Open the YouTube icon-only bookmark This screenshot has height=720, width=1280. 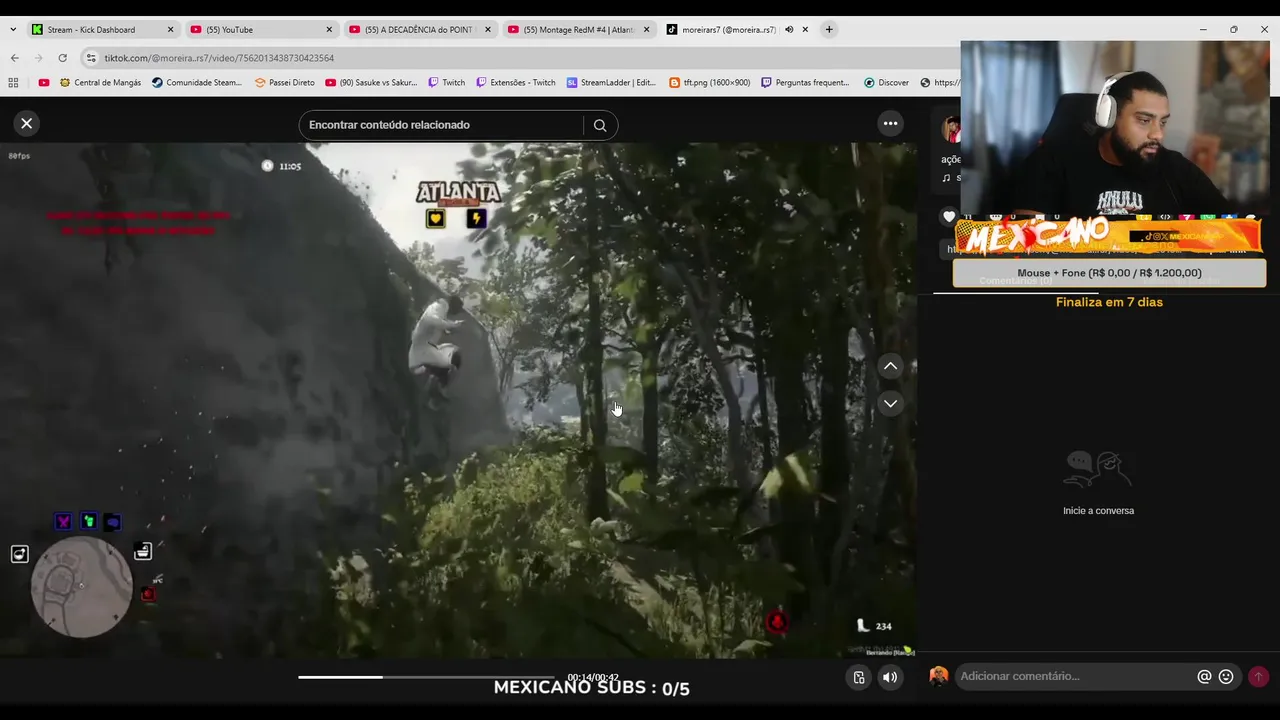click(x=43, y=83)
